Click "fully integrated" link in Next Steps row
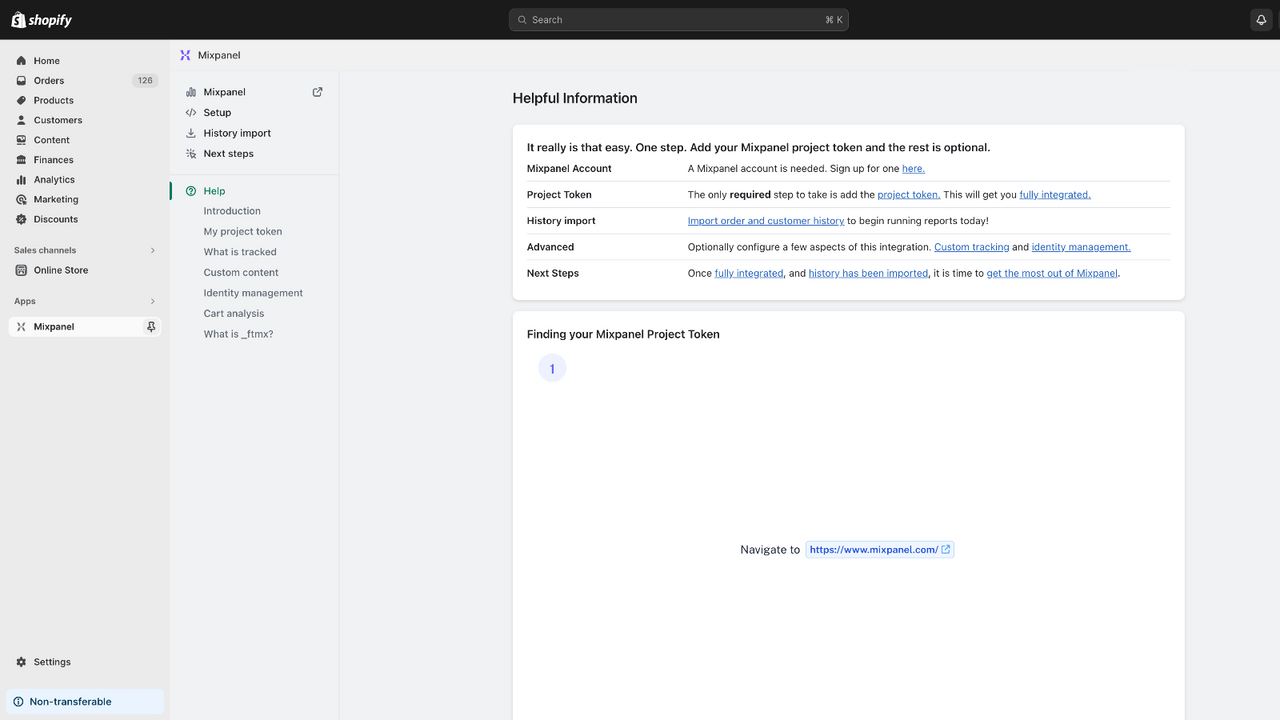This screenshot has height=720, width=1280. click(x=749, y=273)
